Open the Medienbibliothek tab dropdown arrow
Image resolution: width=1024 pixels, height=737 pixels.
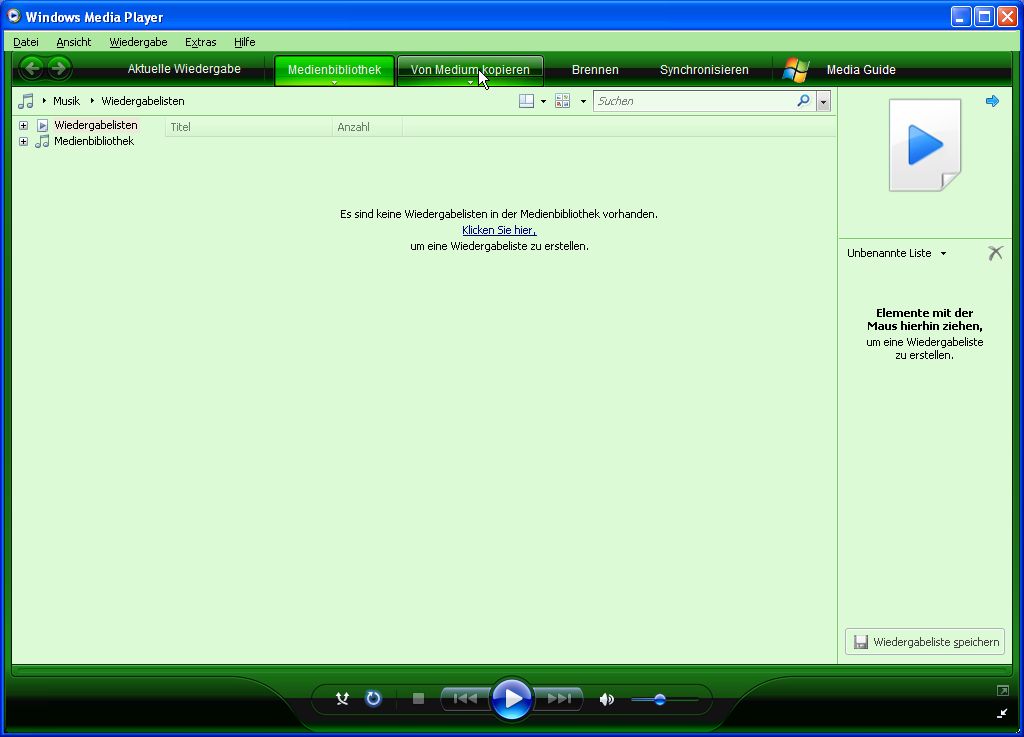pyautogui.click(x=334, y=82)
